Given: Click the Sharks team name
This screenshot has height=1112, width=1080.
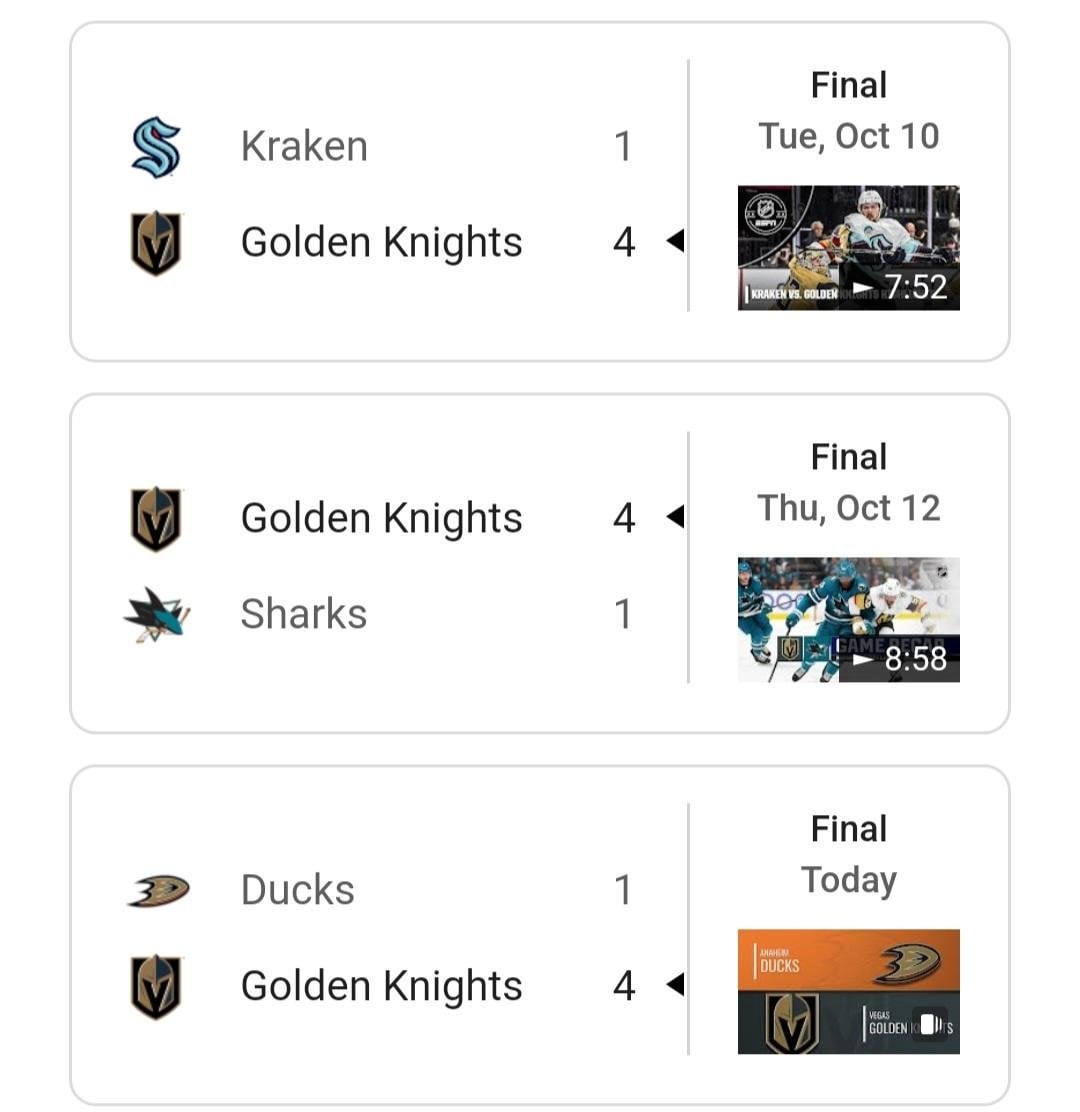Looking at the screenshot, I should click(x=303, y=614).
